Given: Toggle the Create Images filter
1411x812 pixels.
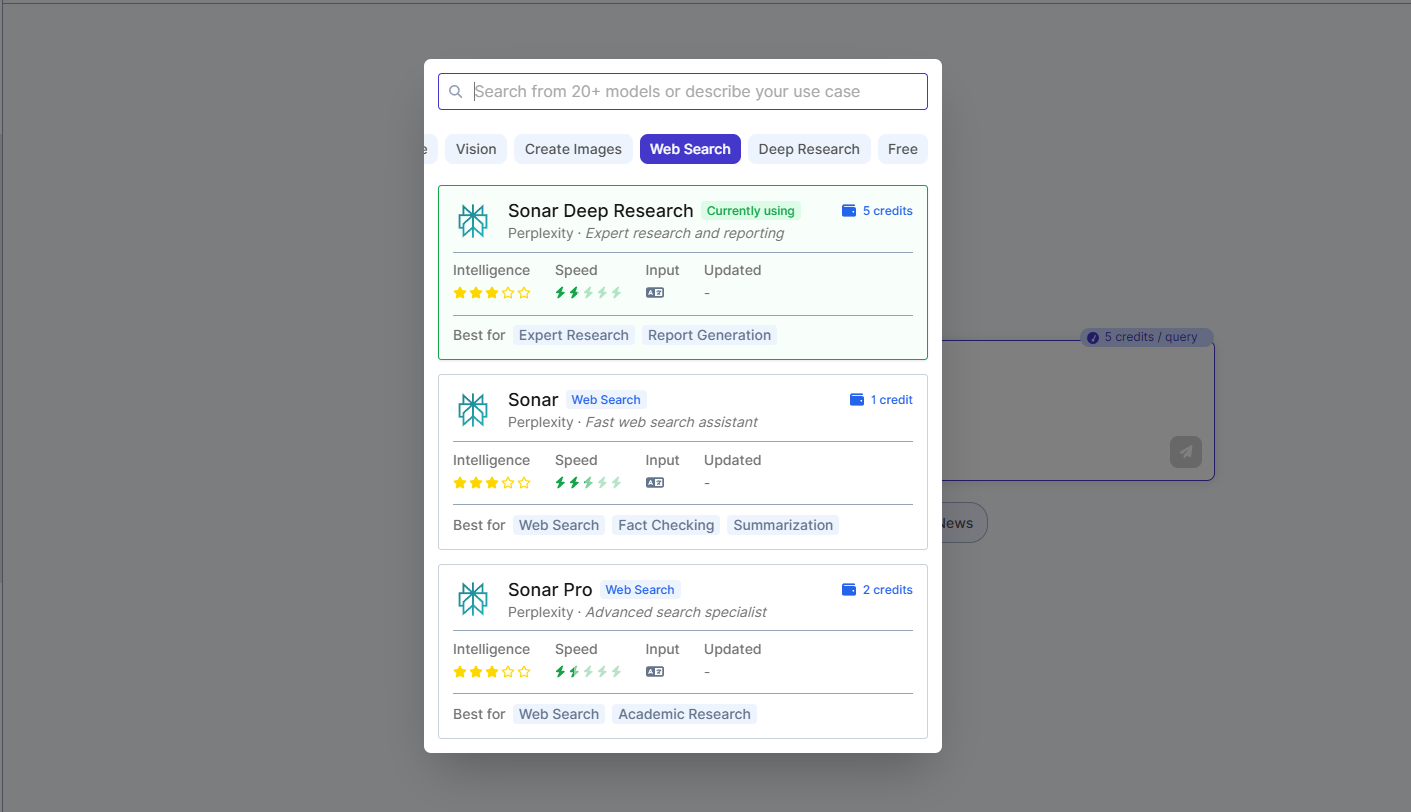Looking at the screenshot, I should tap(573, 149).
